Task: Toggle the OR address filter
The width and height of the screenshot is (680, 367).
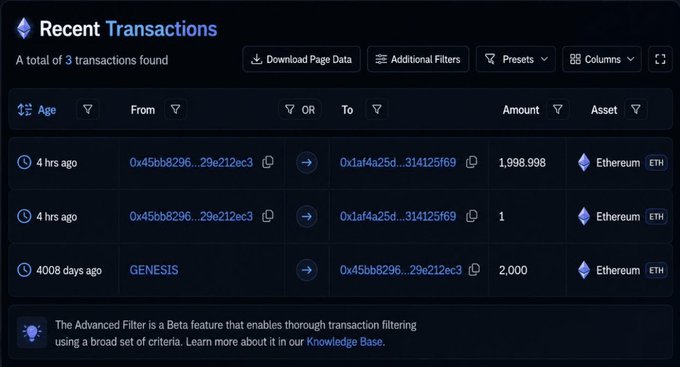Action: pos(300,110)
